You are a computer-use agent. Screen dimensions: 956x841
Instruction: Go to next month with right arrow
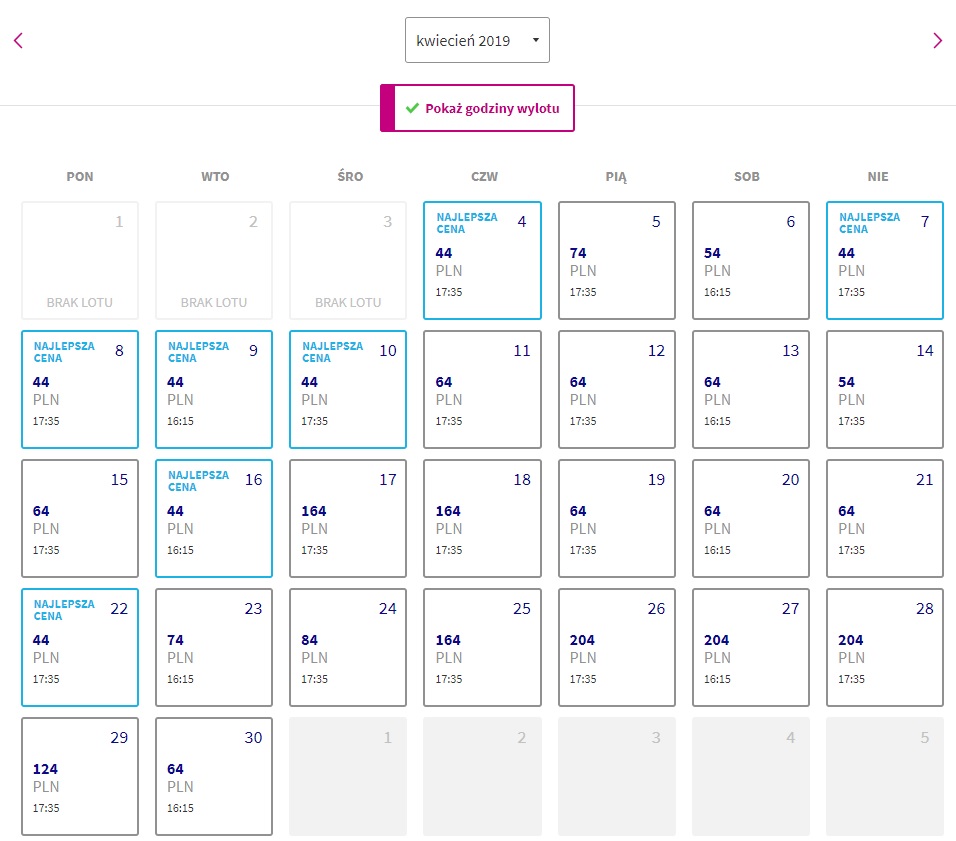coord(937,40)
